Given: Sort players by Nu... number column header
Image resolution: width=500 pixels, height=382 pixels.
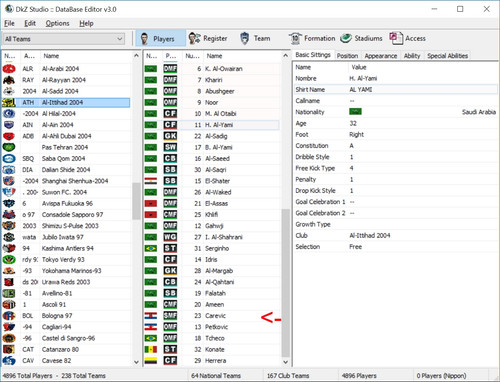Looking at the screenshot, I should [193, 56].
